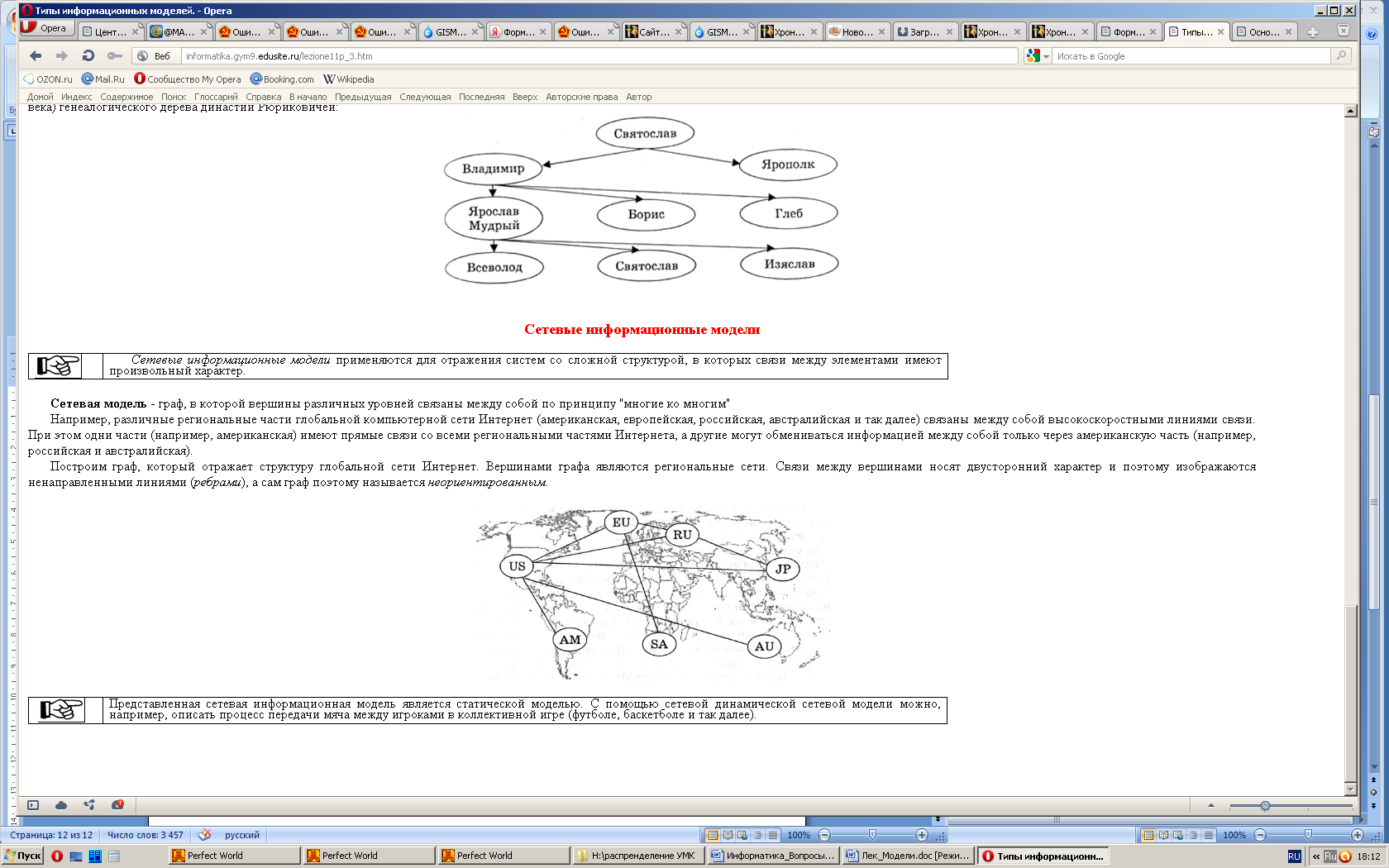Screen dimensions: 1389x868
Task: Switch to Лек_Модели.doc taskbar window
Action: [907, 856]
